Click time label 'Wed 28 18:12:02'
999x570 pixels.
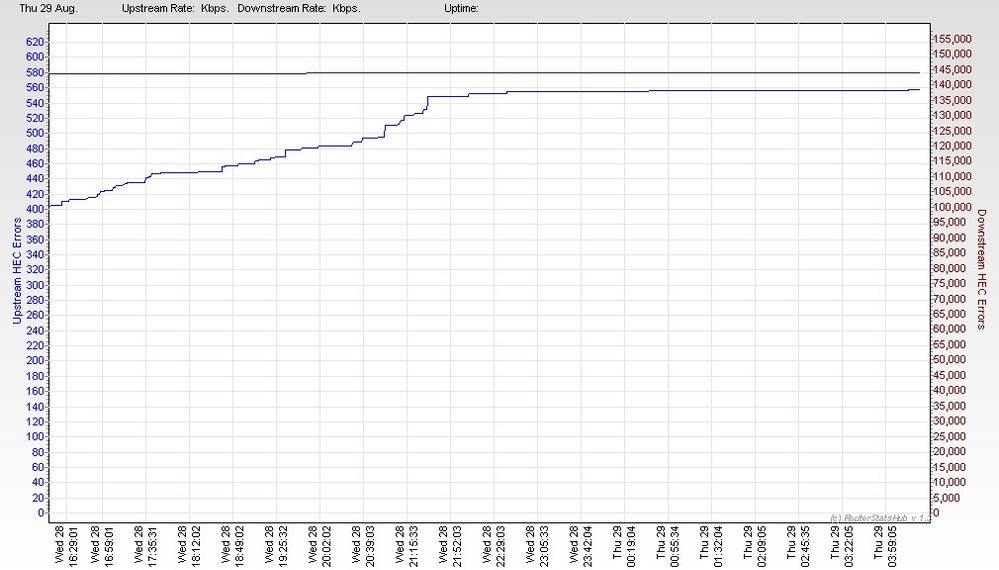coord(189,545)
